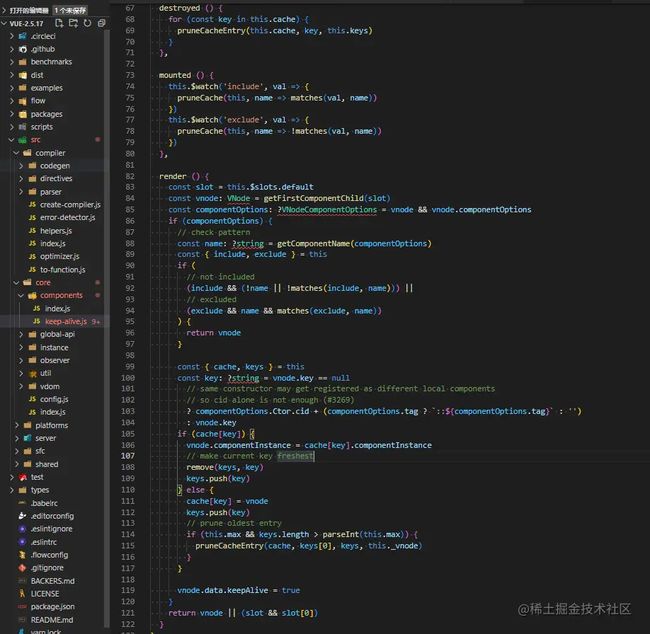The width and height of the screenshot is (650, 634).
Task: Open the directives folder
Action: pos(56,179)
